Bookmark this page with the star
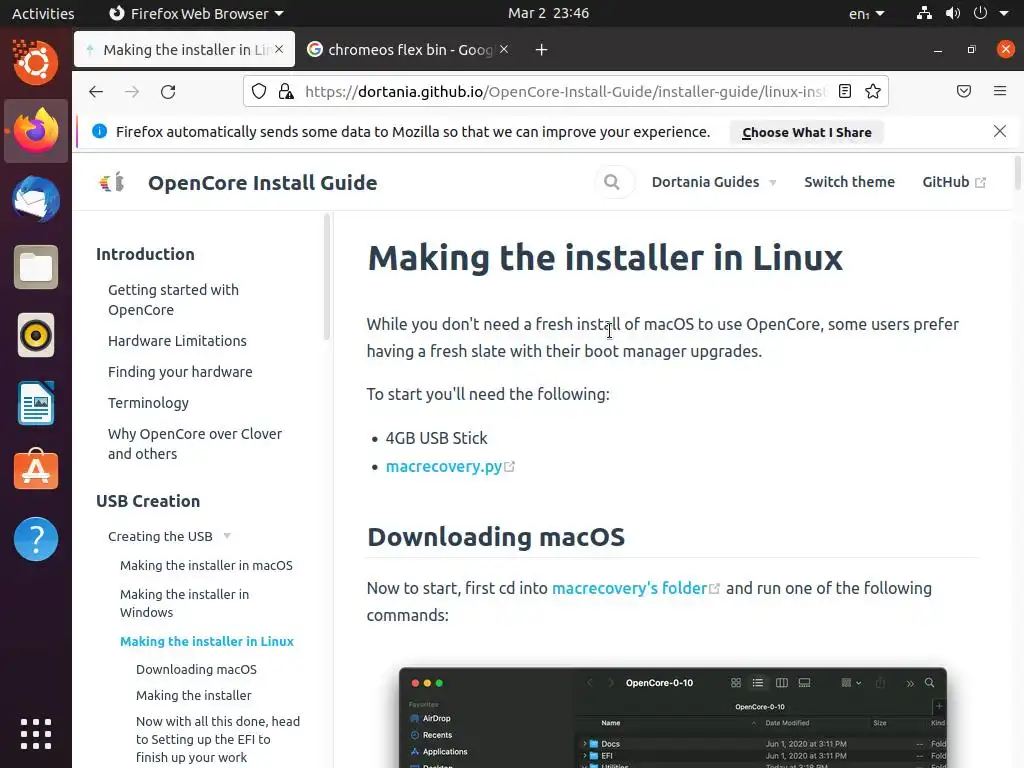The width and height of the screenshot is (1024, 768). click(x=872, y=91)
